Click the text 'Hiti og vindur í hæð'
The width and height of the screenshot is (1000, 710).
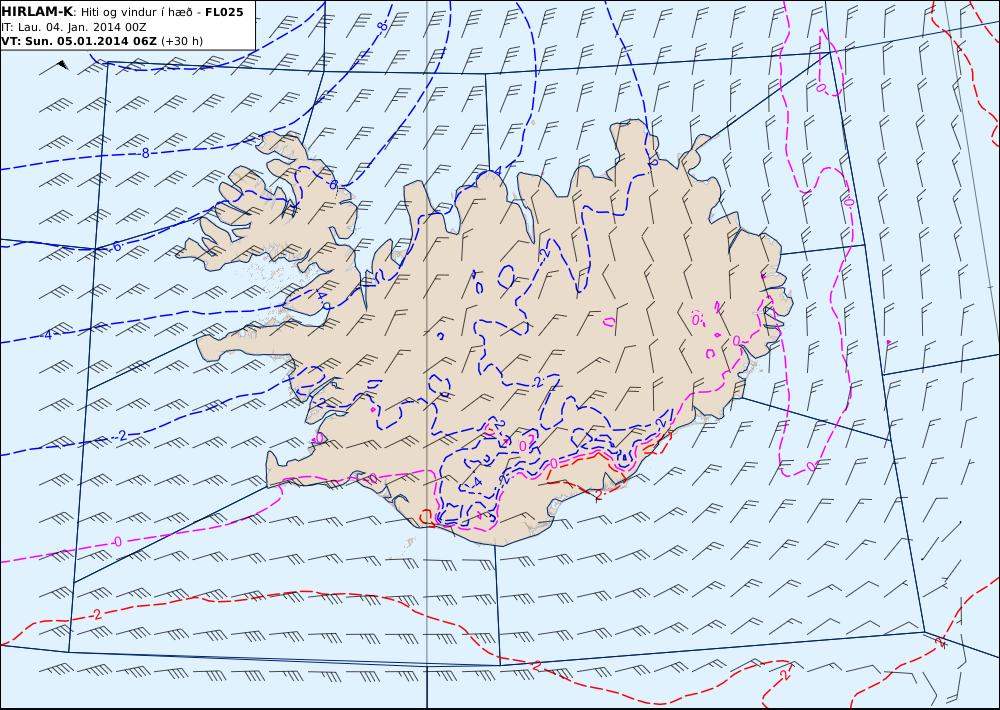[135, 12]
